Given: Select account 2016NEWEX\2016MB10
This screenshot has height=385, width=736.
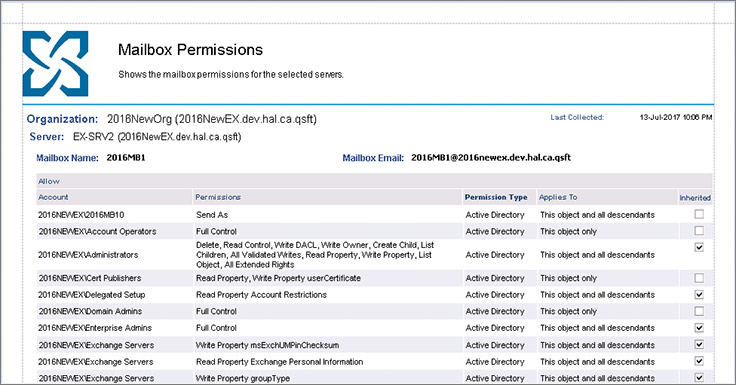Looking at the screenshot, I should point(81,215).
